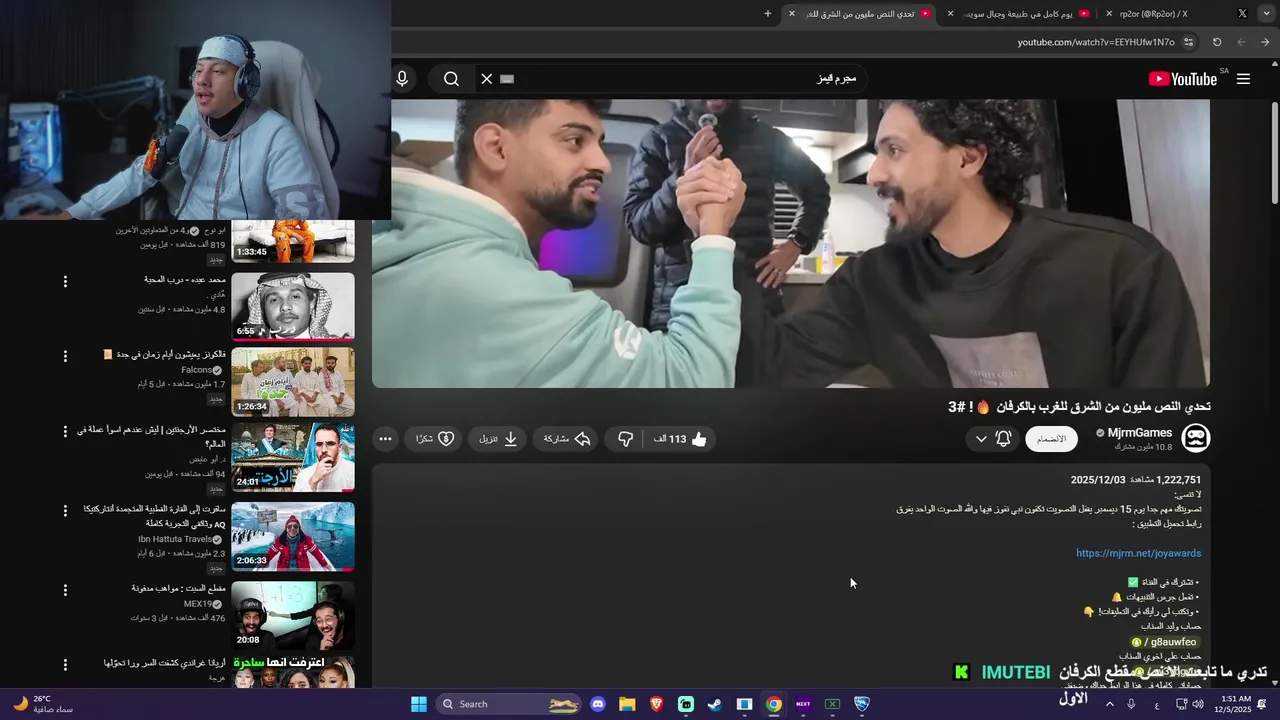Show hidden system tray icons chevron
1280x720 pixels.
point(1109,704)
